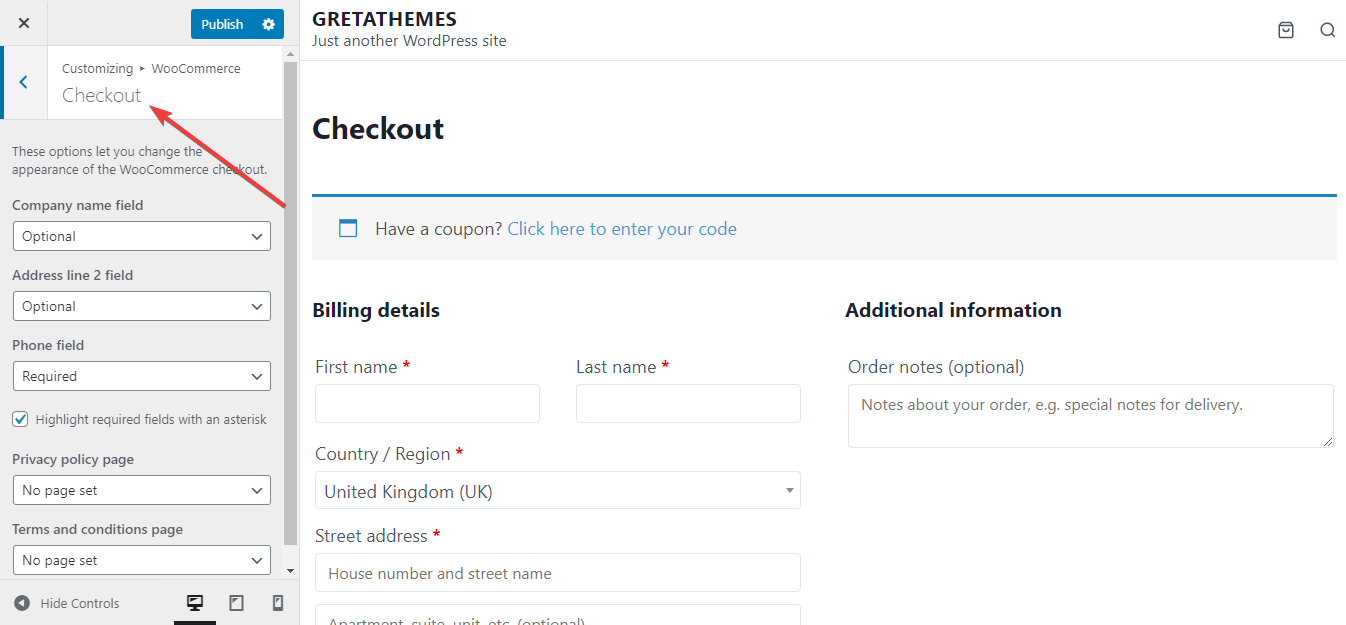Click inside the First name input field
This screenshot has height=625, width=1346.
click(427, 403)
